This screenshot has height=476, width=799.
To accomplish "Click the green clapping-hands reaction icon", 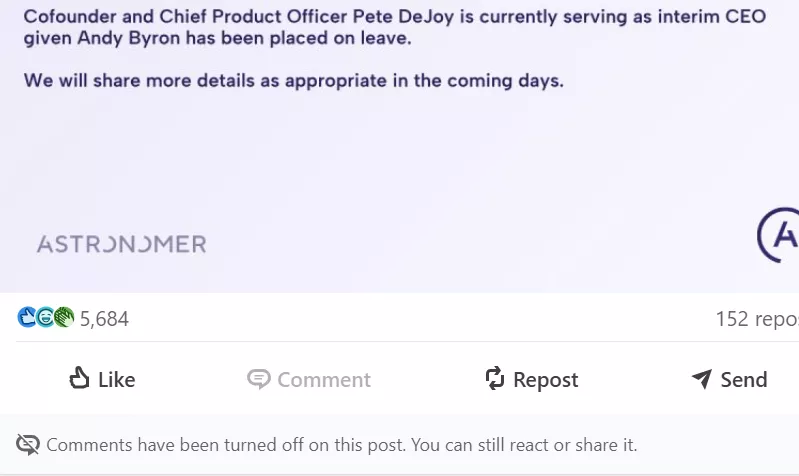I will (64, 318).
